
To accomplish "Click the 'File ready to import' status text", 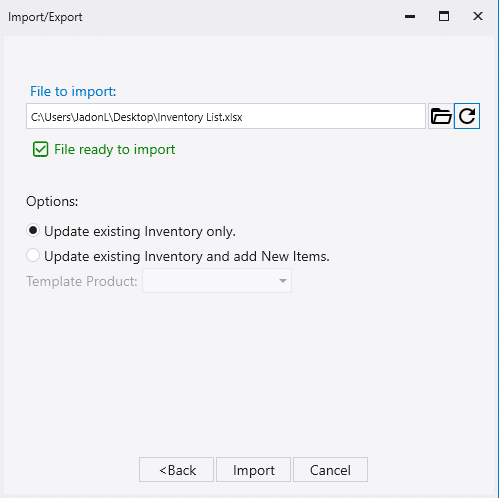I will (x=114, y=149).
